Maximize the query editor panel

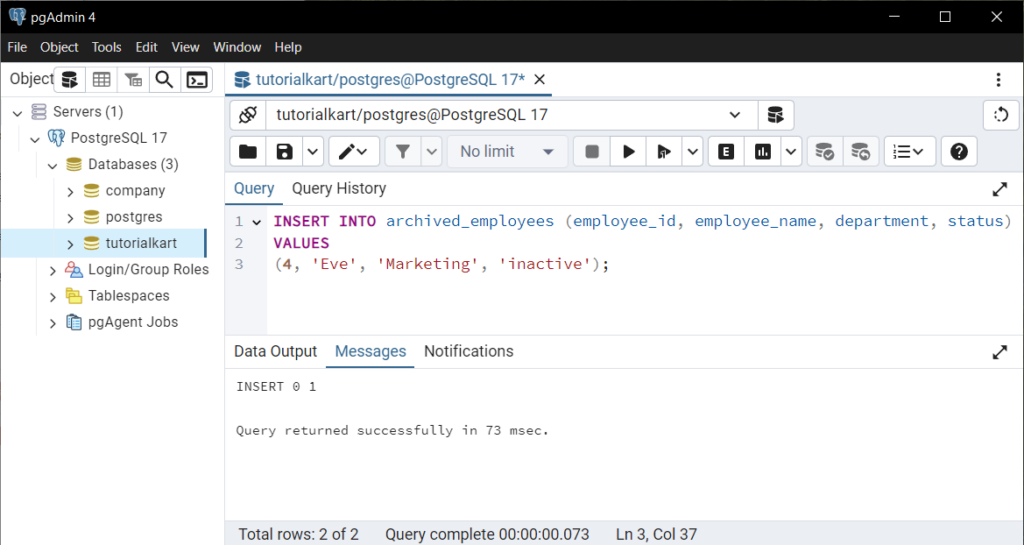pyautogui.click(x=1000, y=189)
